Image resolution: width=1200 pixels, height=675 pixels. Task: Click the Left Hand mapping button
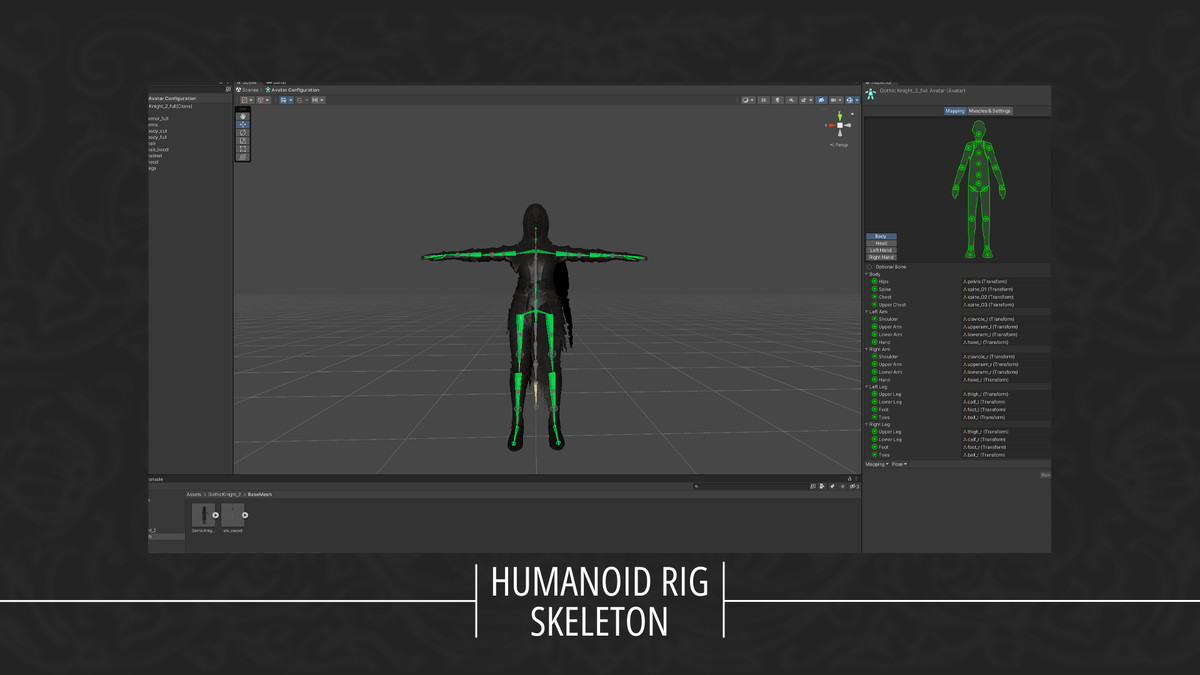[881, 250]
